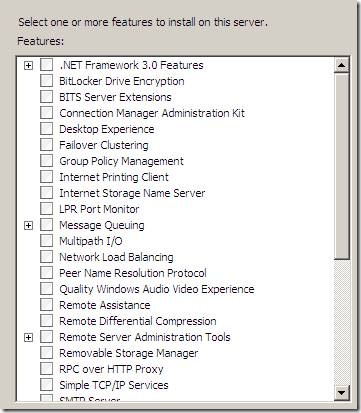Select the RPC over HTTP Proxy label
This screenshot has height=413, width=361.
click(x=111, y=369)
